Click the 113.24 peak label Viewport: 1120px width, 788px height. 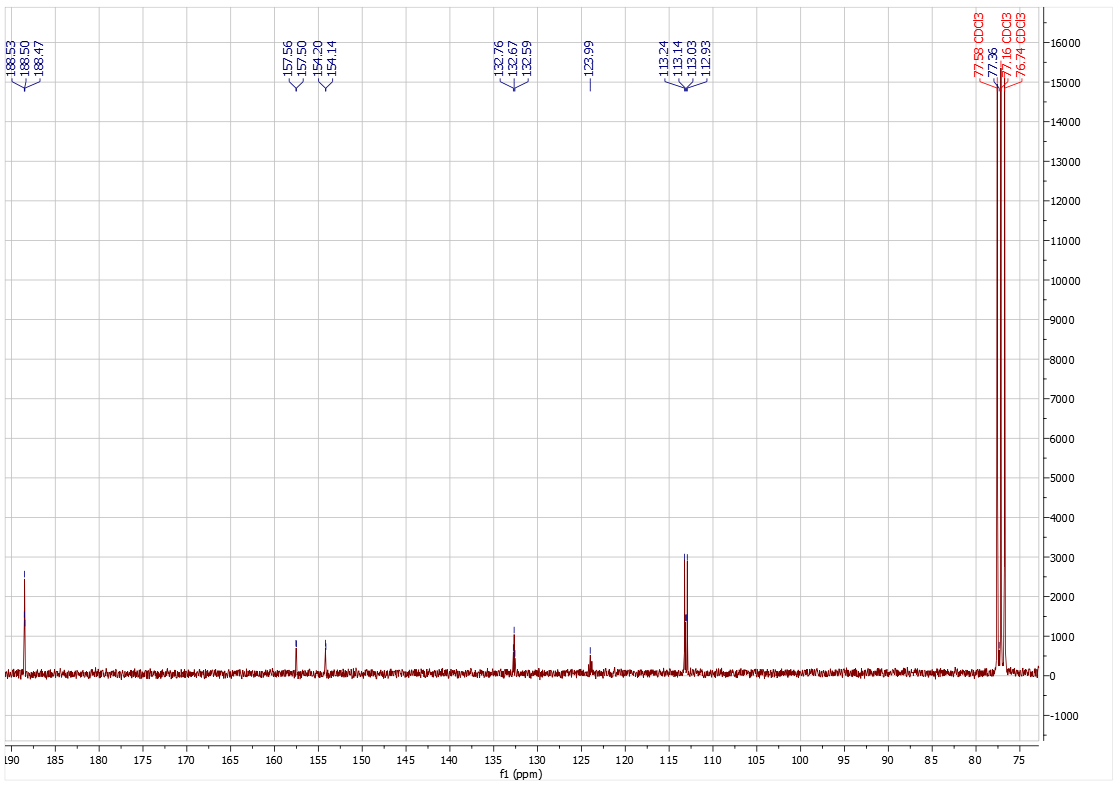(x=664, y=59)
